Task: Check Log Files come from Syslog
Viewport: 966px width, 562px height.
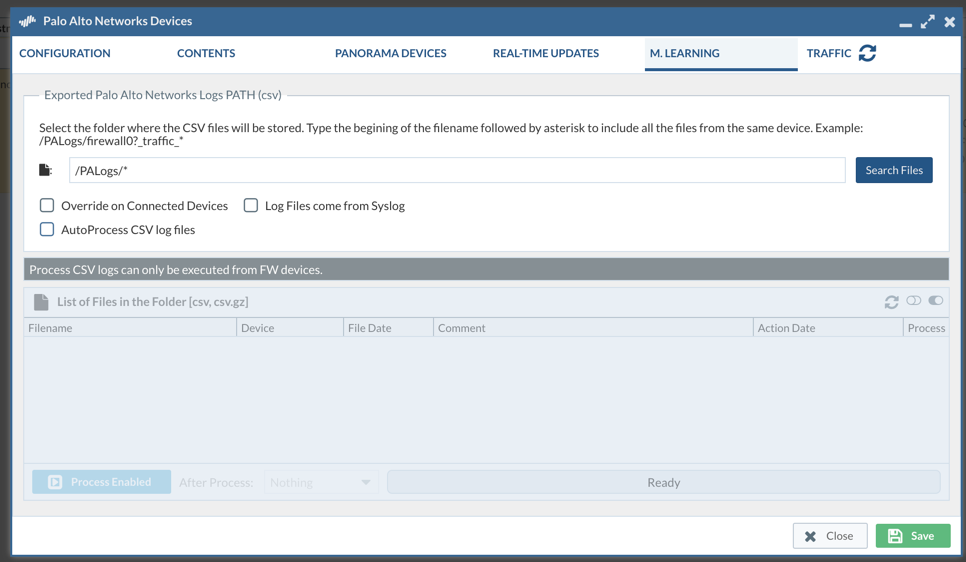Action: point(251,205)
